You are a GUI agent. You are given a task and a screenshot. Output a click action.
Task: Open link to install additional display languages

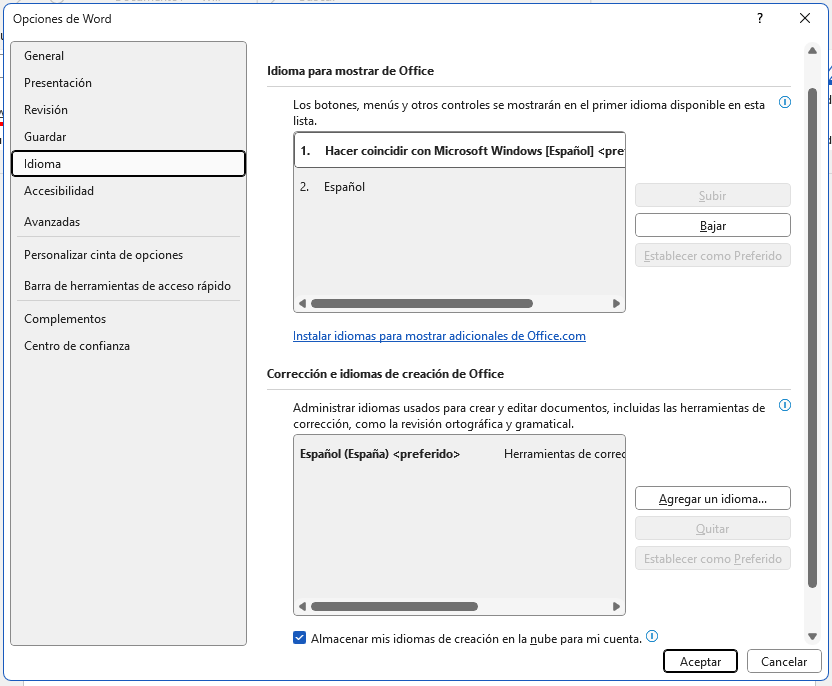(x=439, y=336)
